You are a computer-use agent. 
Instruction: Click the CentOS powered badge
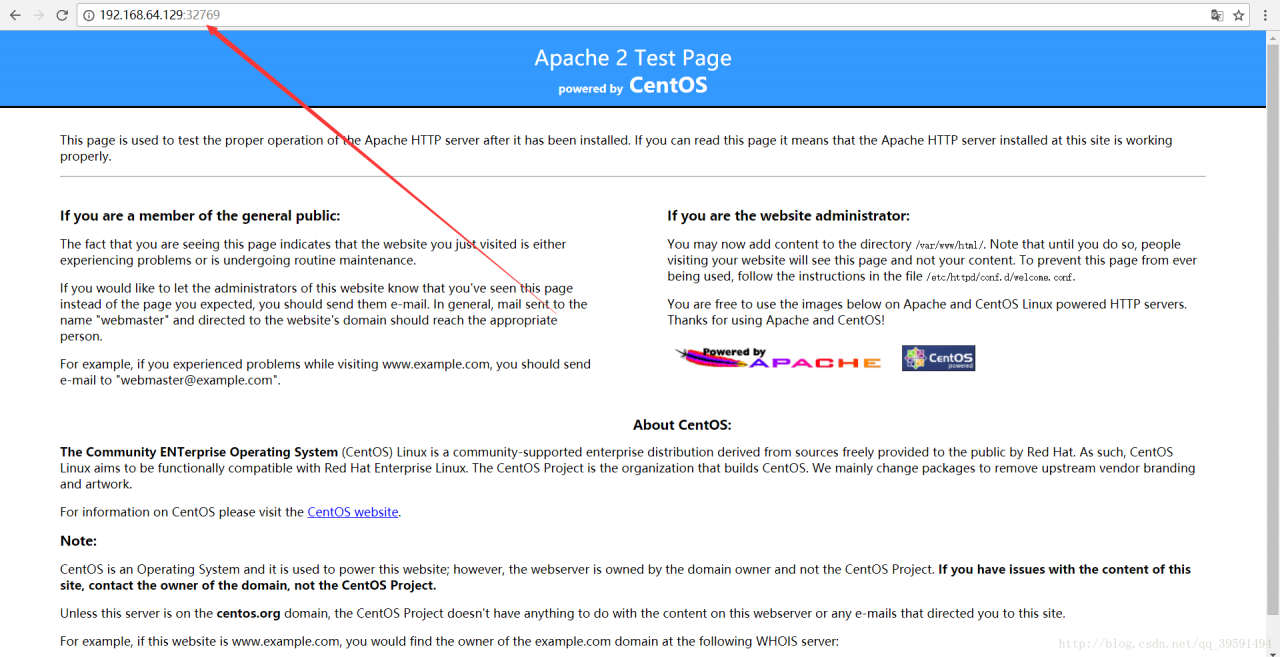(938, 358)
